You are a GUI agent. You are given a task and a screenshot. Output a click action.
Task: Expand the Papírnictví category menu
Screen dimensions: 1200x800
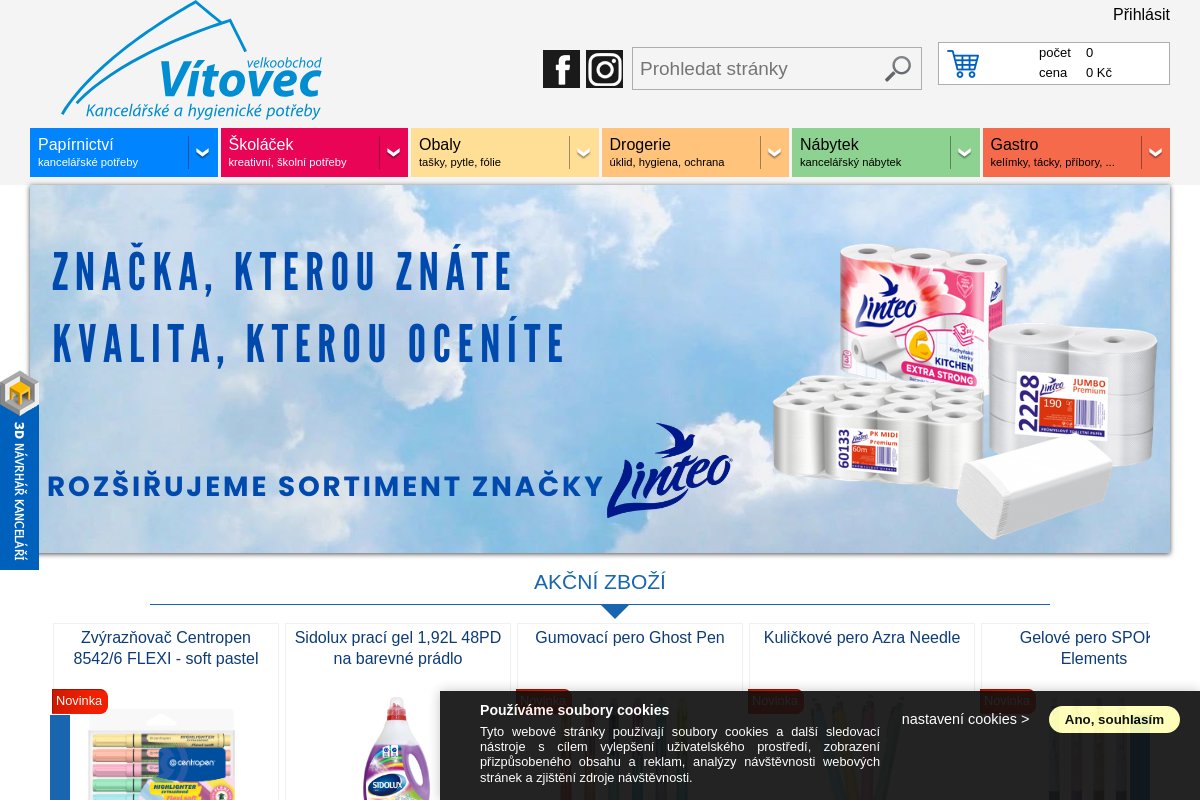(x=203, y=152)
